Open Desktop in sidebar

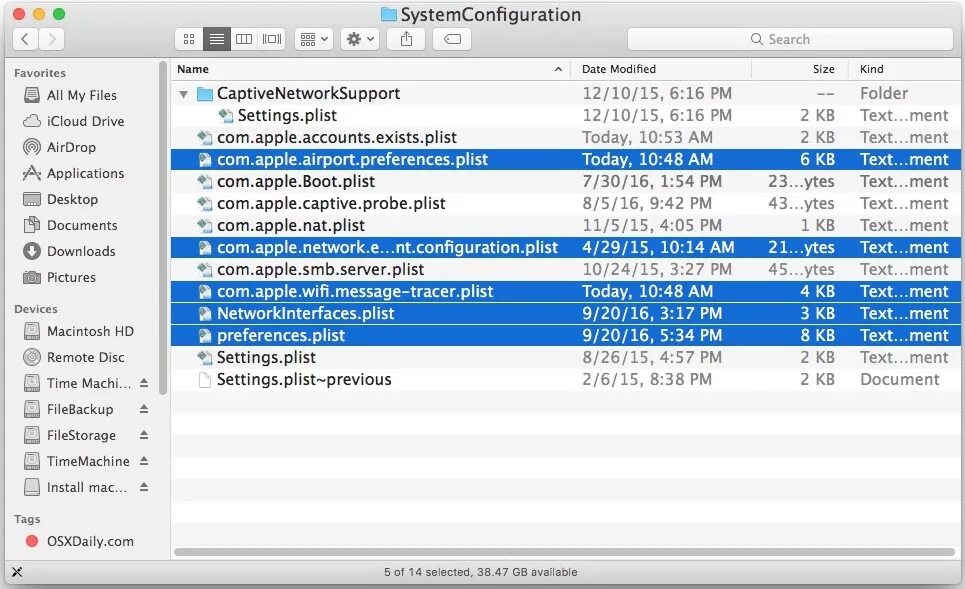[72, 199]
